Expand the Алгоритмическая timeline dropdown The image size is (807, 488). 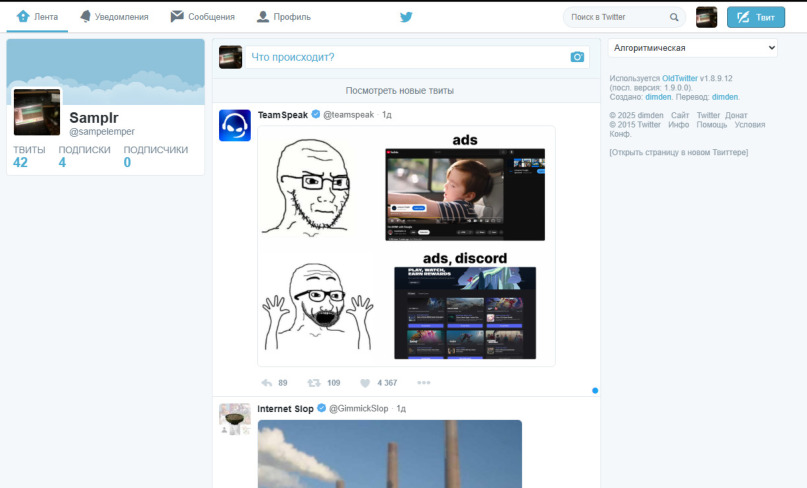tap(692, 48)
